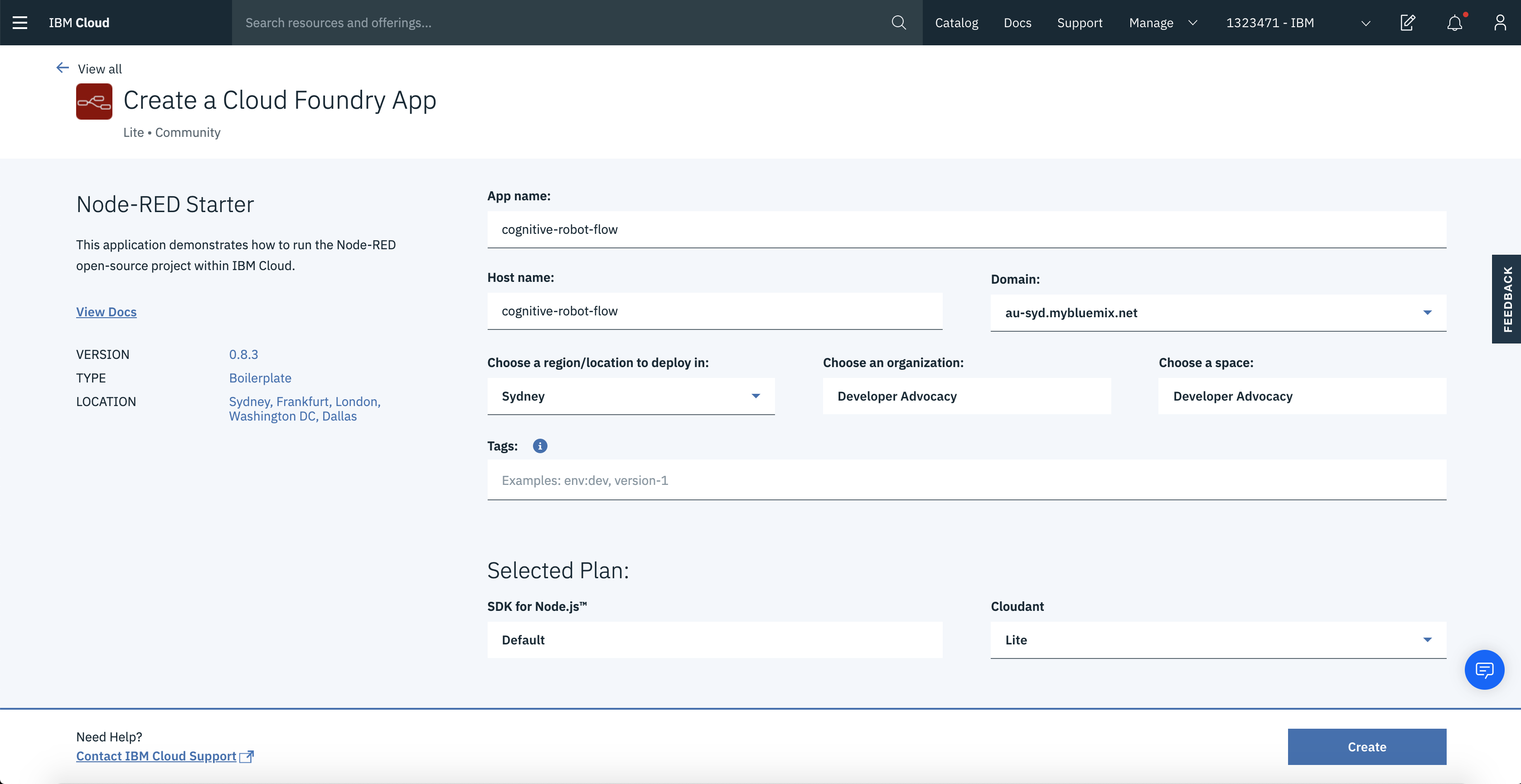Click the external link icon next to Support

coord(247,756)
